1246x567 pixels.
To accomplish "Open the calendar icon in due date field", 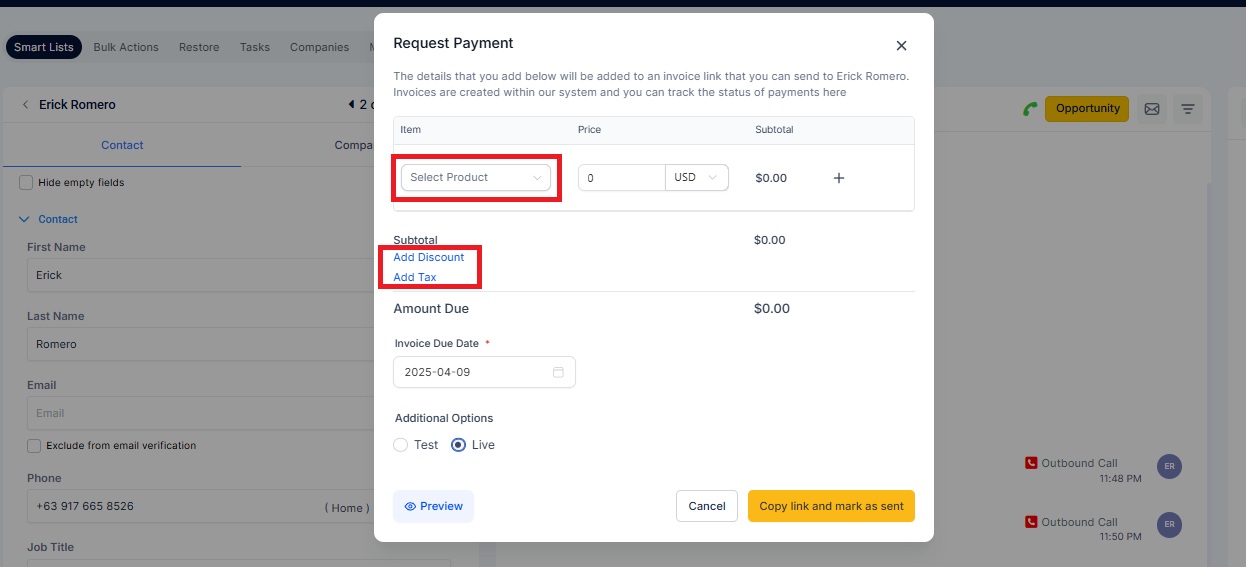I will tap(558, 372).
